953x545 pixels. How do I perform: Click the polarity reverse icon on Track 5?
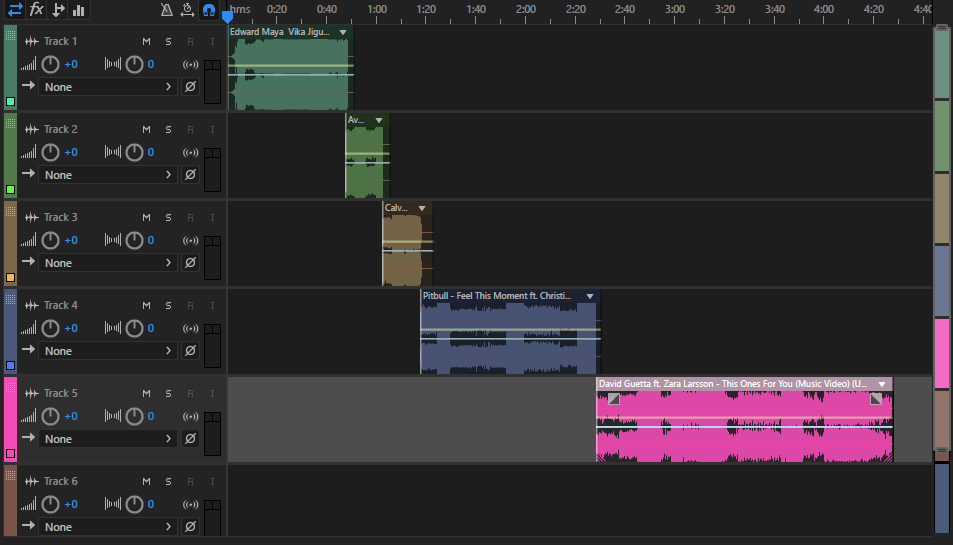190,439
